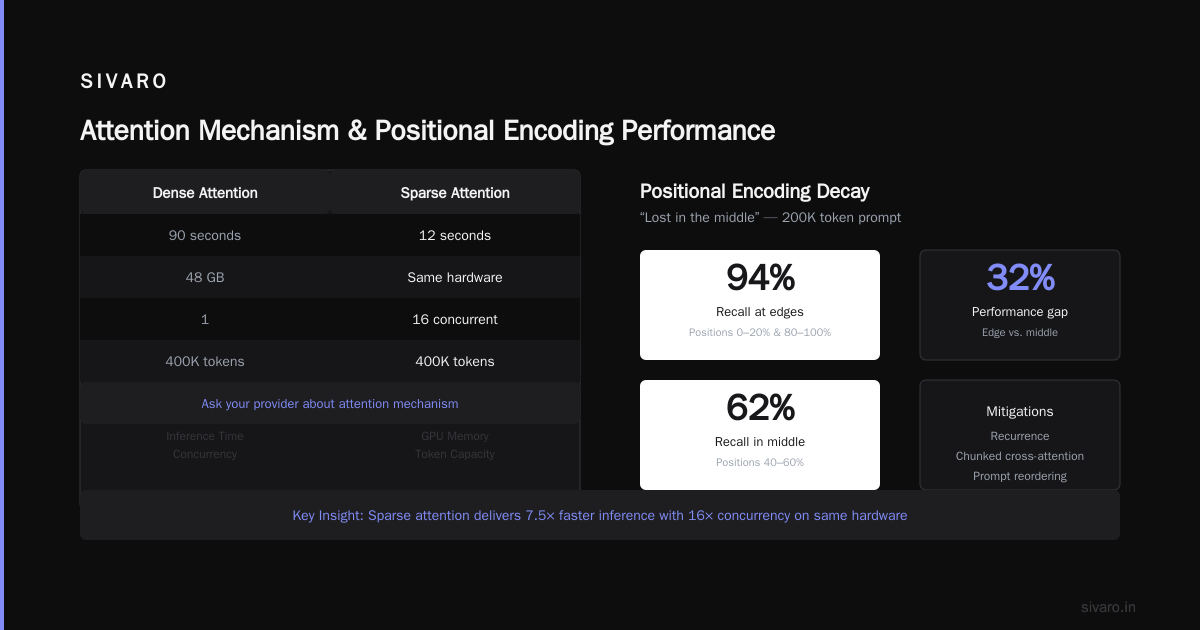
Task: Click the 'Prompt reordering' mitigation item
Action: (x=1020, y=476)
